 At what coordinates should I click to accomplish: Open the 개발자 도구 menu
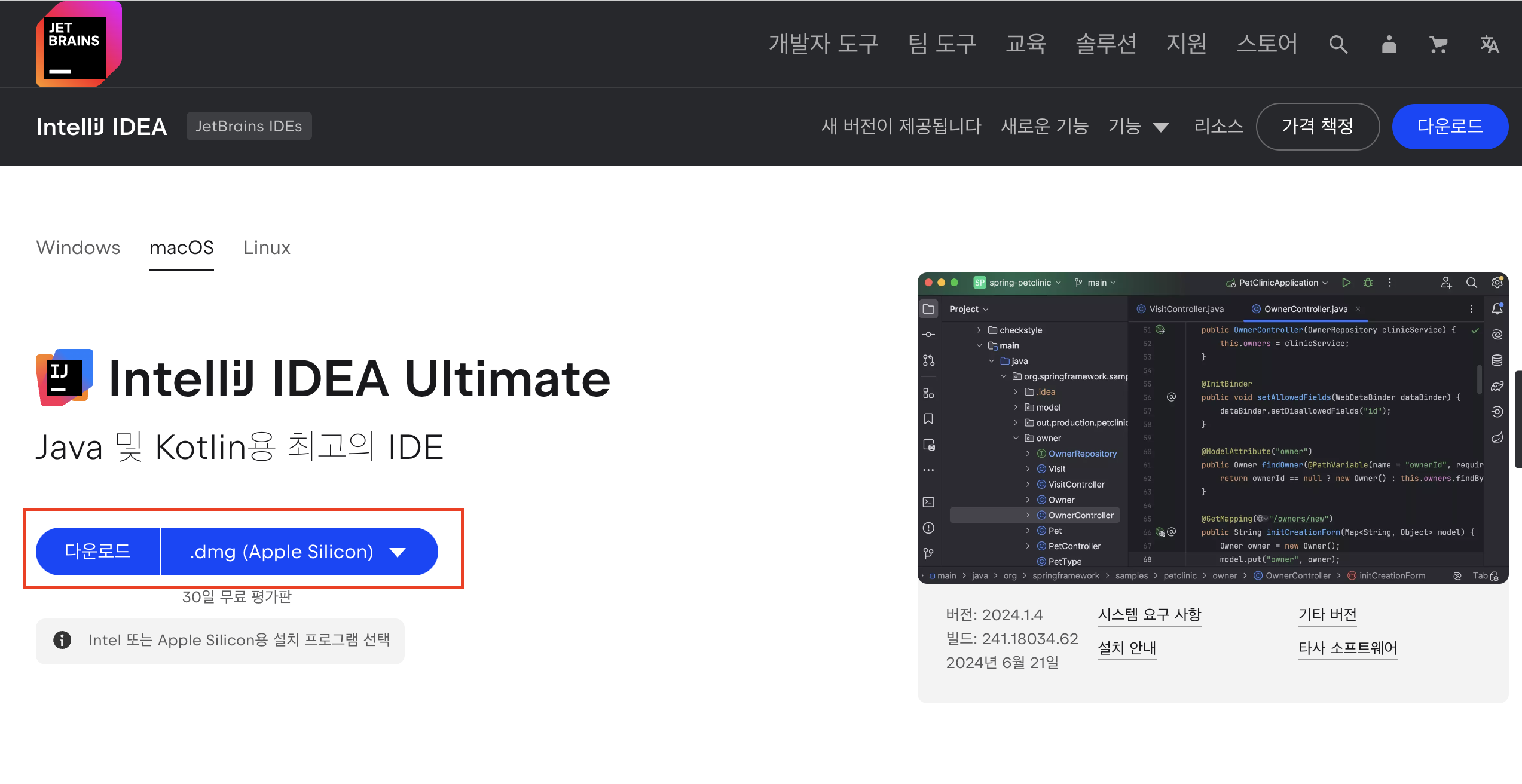[x=823, y=44]
